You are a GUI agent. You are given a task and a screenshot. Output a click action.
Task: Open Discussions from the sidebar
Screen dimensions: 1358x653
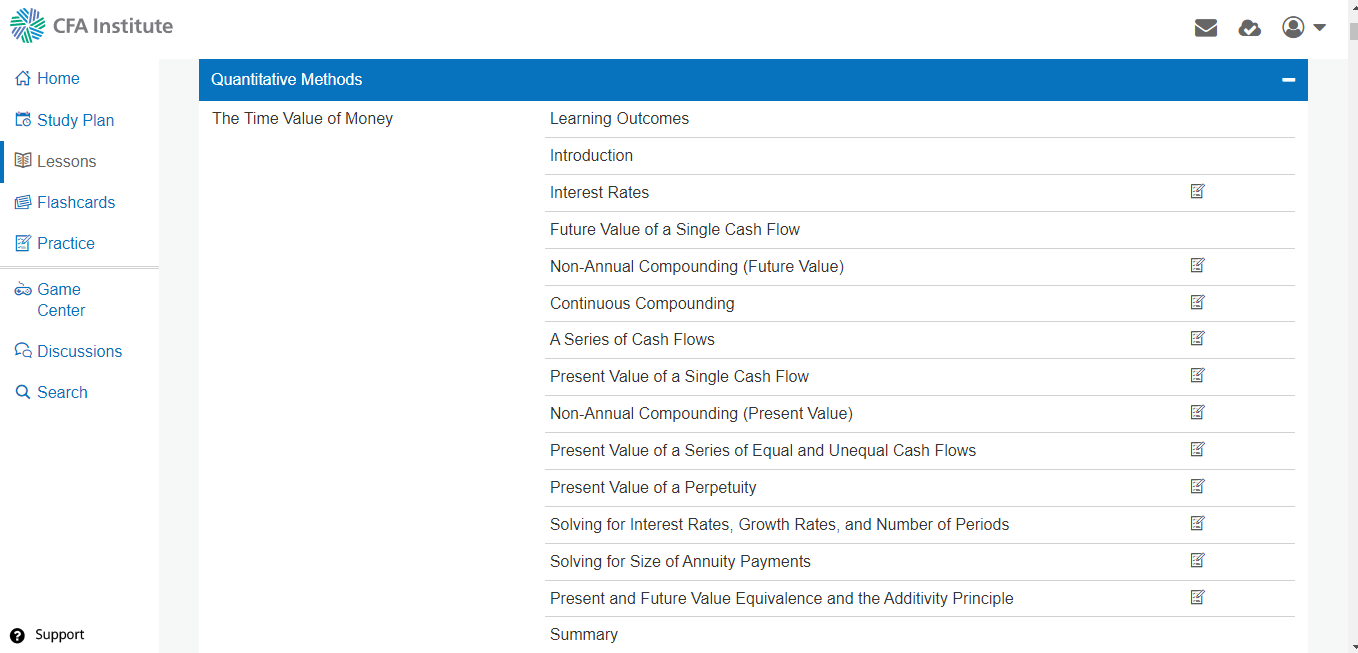tap(79, 351)
